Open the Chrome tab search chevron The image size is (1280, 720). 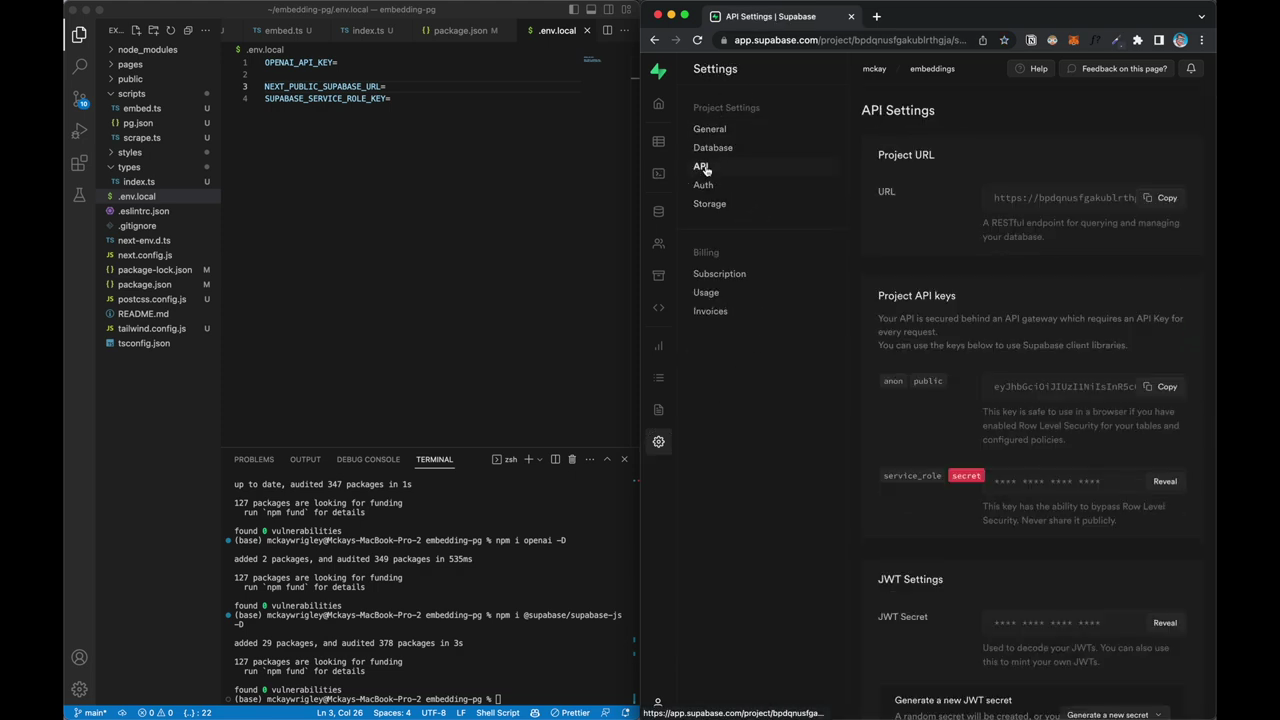[x=1202, y=16]
